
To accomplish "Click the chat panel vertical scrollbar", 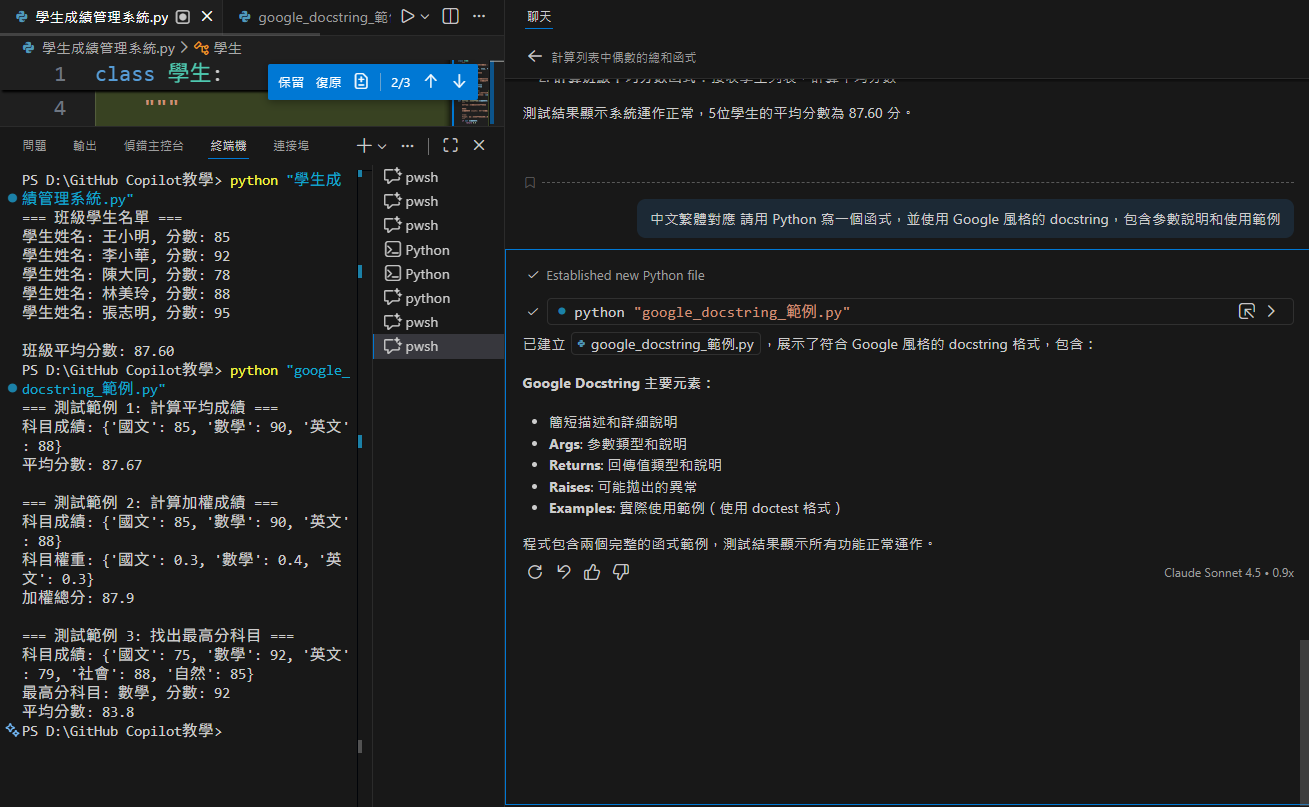I will point(1303,720).
